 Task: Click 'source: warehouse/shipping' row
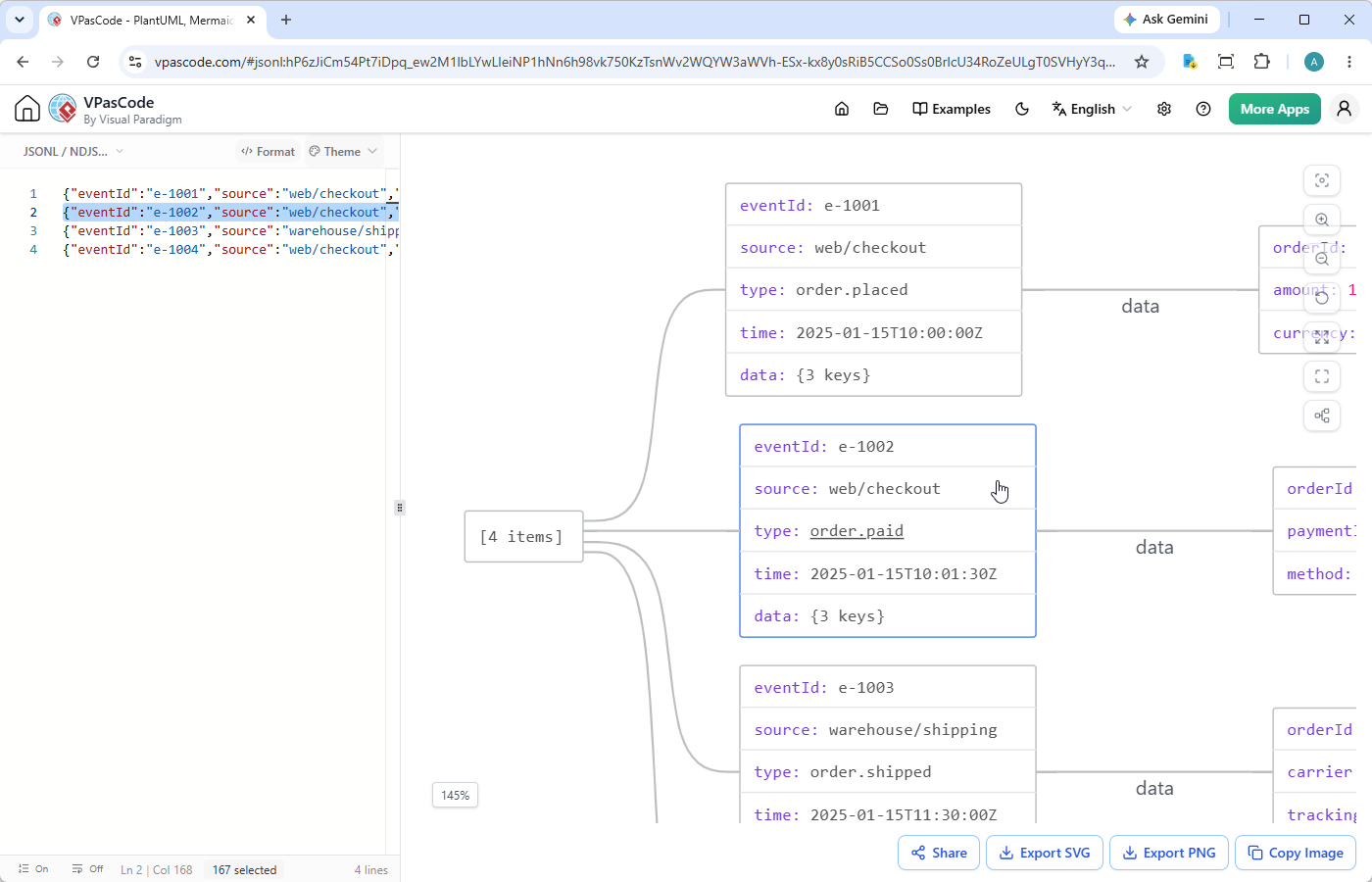pyautogui.click(x=887, y=729)
